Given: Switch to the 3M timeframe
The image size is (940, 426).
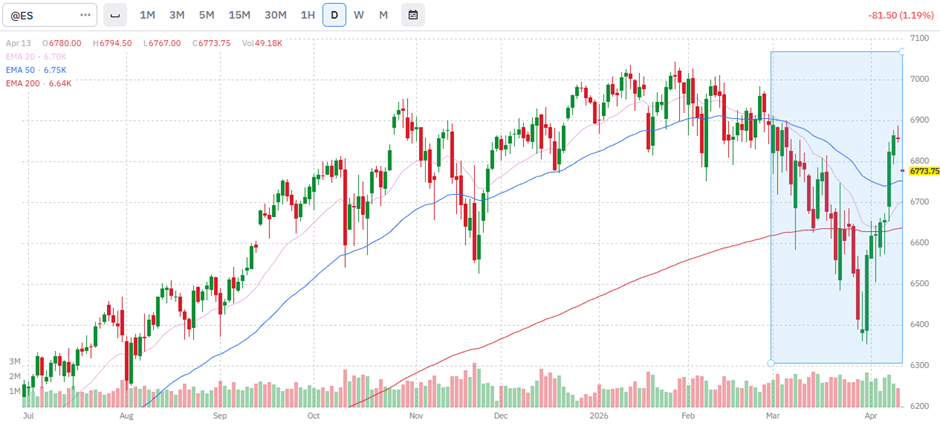Looking at the screenshot, I should 177,15.
